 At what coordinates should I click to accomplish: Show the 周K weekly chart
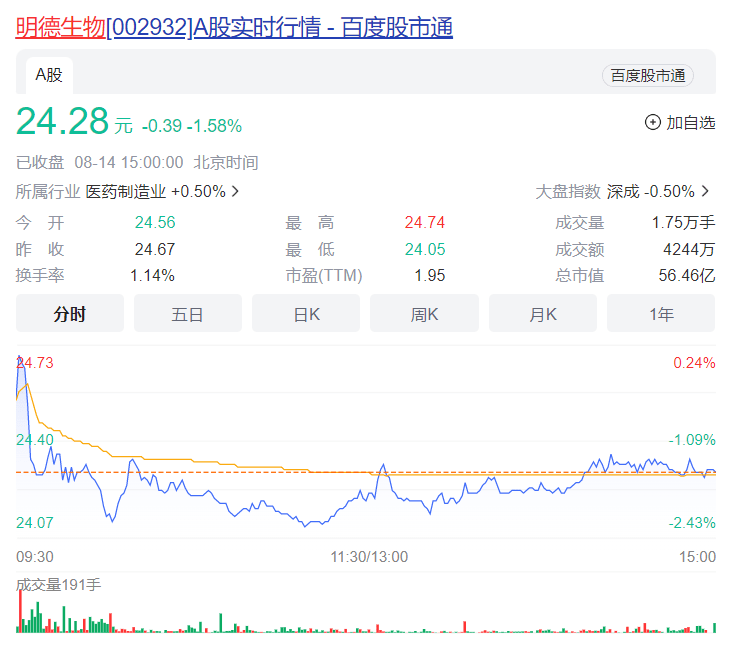(x=424, y=314)
